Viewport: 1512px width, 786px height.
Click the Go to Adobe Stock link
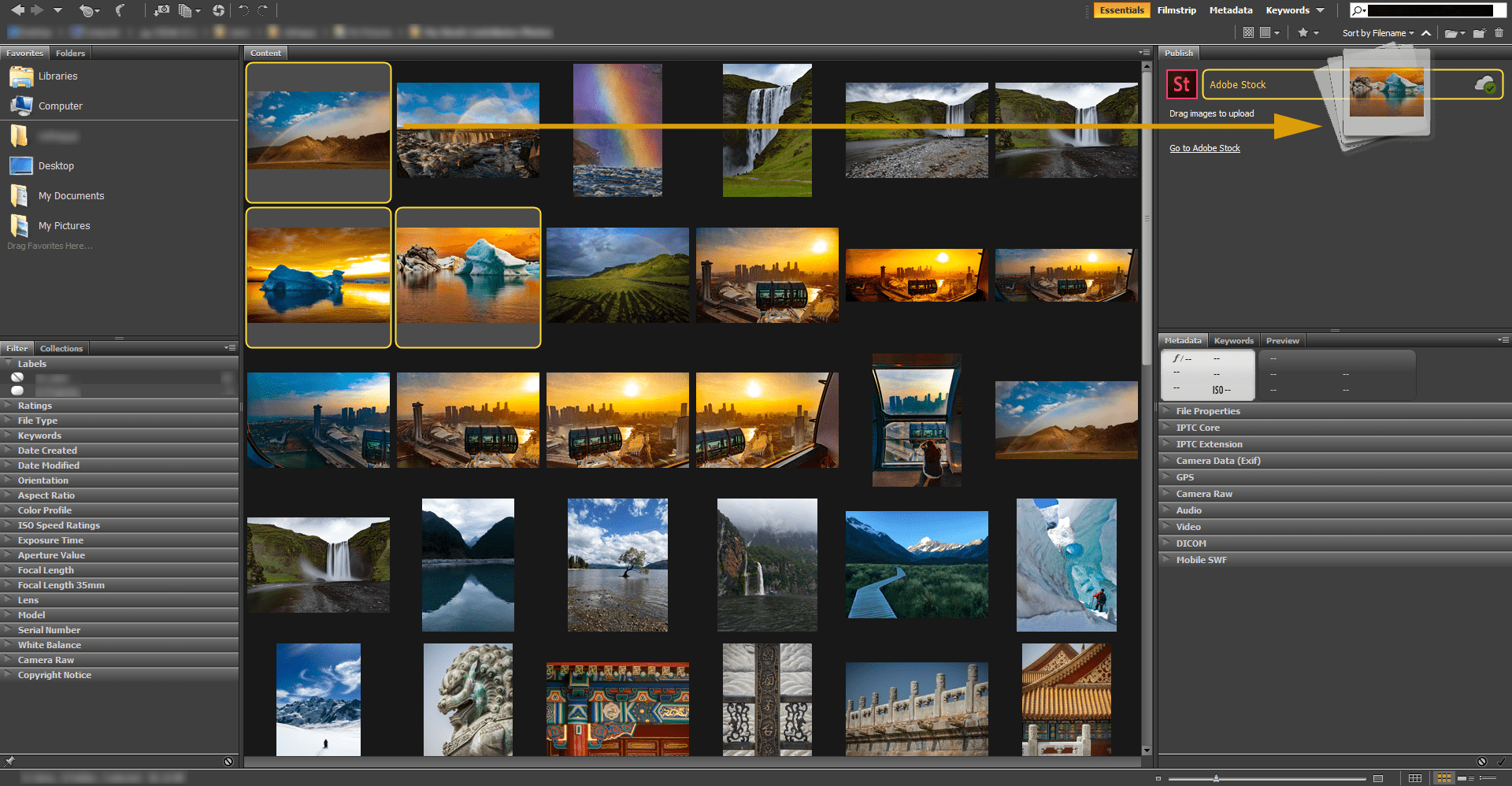click(x=1205, y=148)
